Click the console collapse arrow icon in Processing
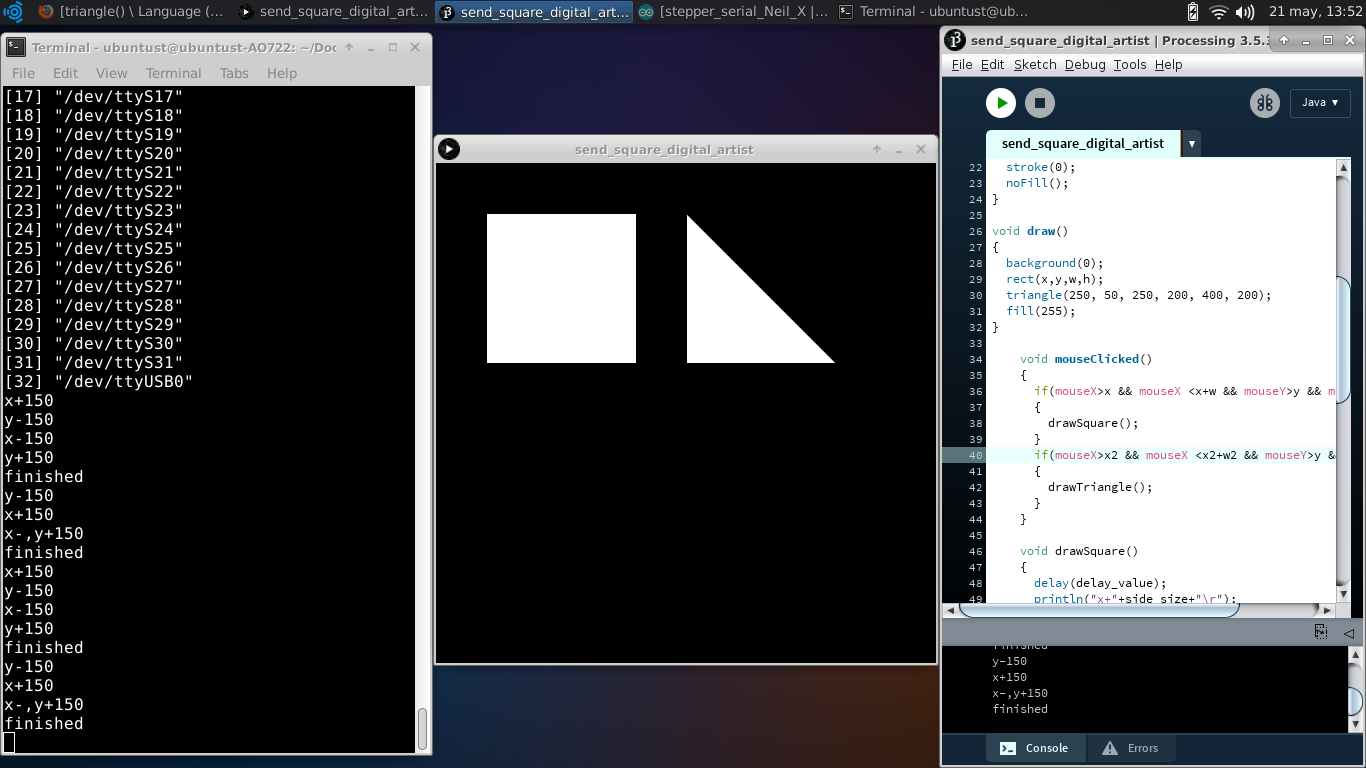This screenshot has height=768, width=1366. (x=1348, y=633)
